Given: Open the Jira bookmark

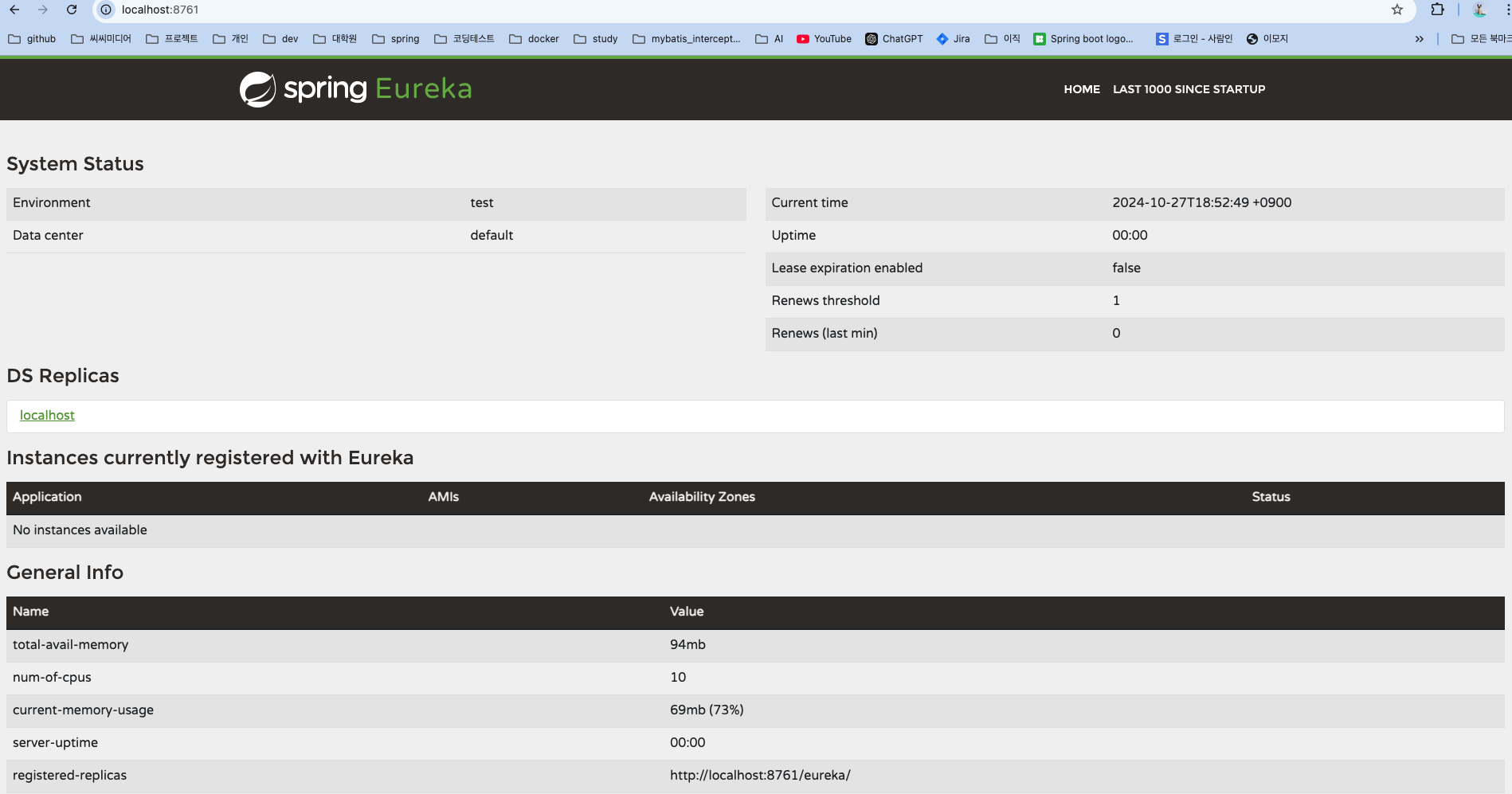Looking at the screenshot, I should pyautogui.click(x=953, y=38).
